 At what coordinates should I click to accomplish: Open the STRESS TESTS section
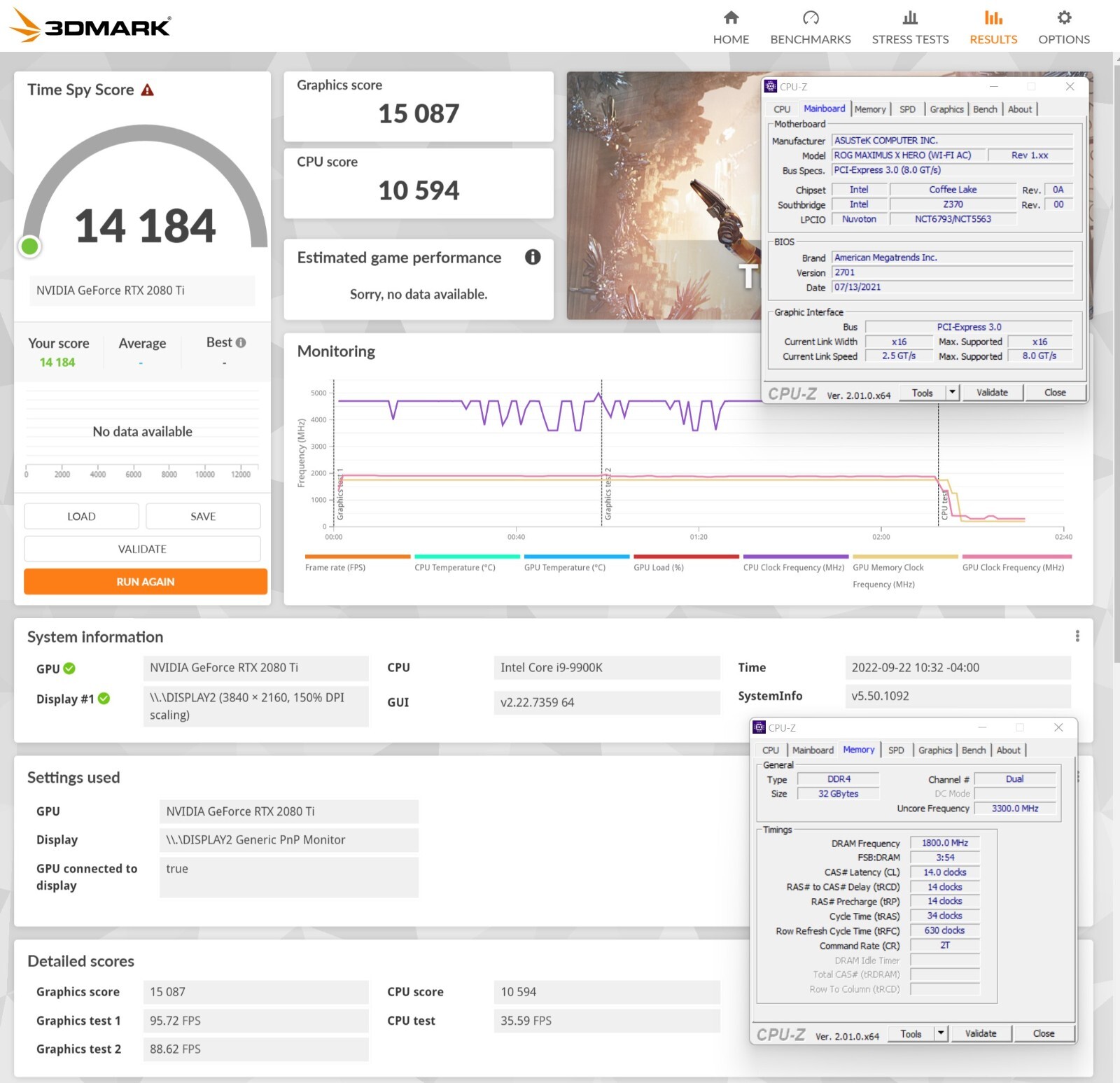(x=910, y=27)
